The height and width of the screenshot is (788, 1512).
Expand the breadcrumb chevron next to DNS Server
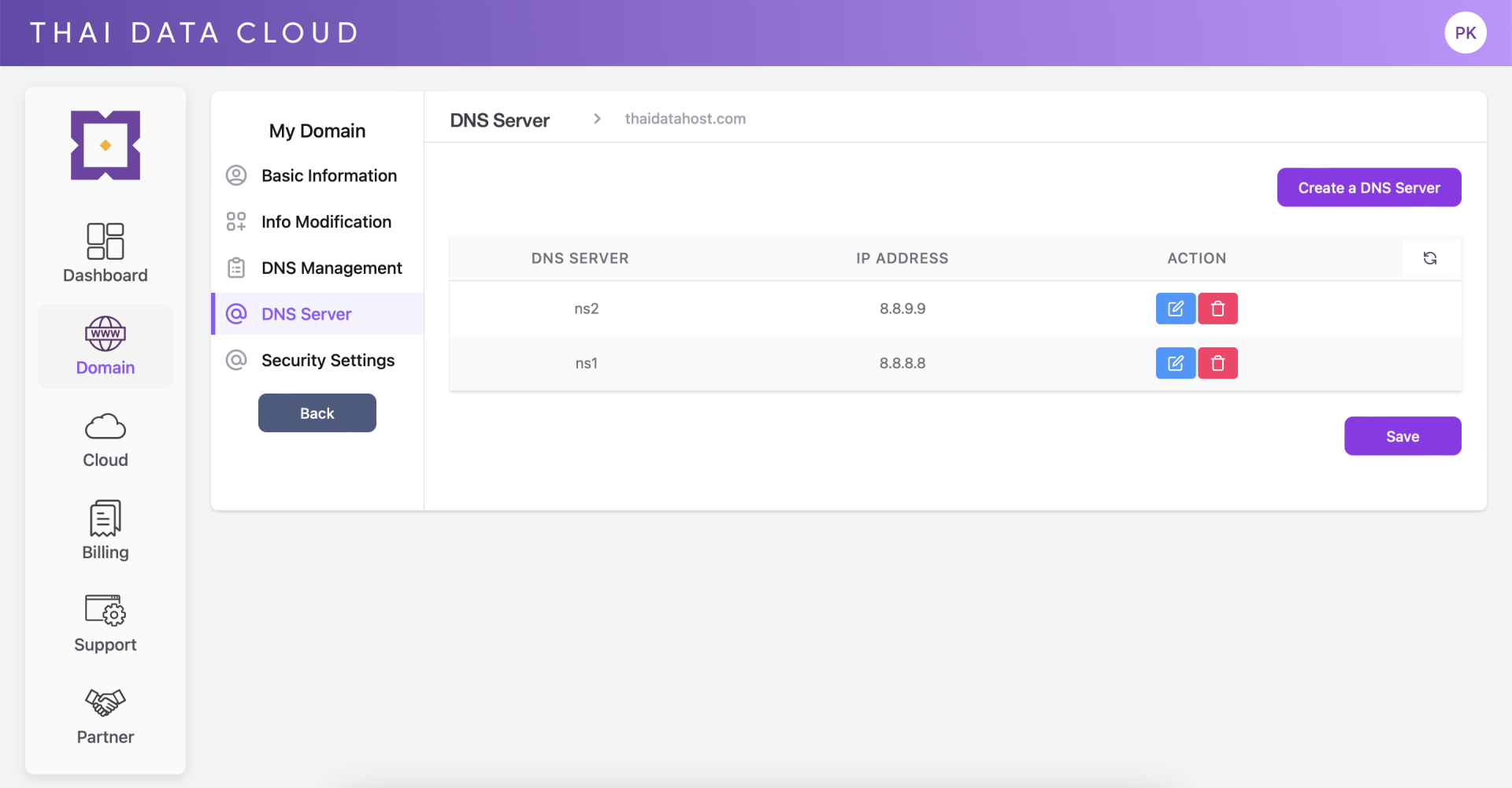pos(596,118)
